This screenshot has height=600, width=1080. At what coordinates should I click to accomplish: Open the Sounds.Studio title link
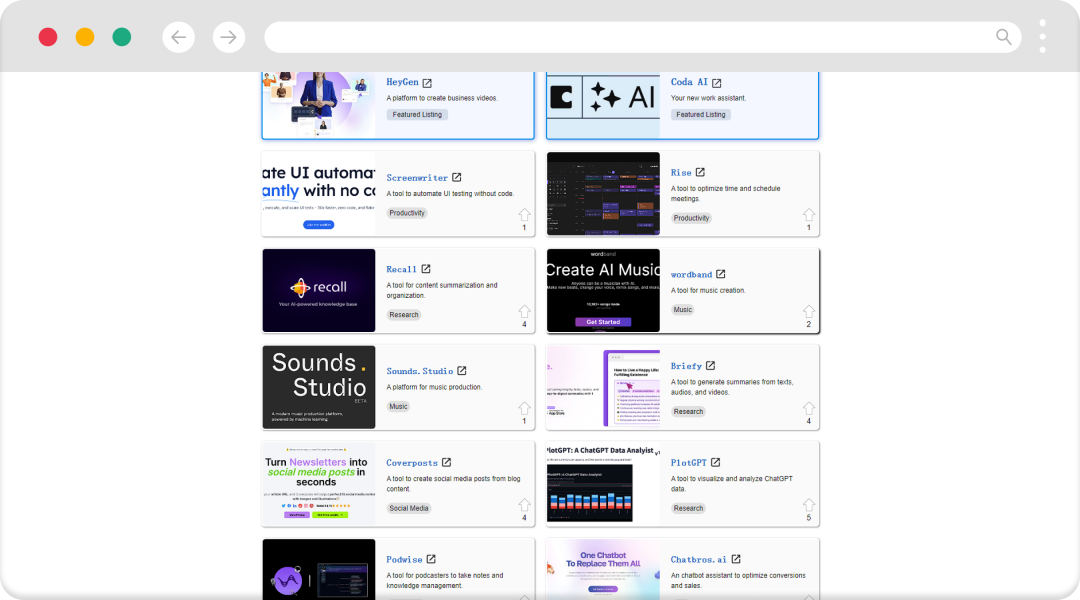point(419,371)
